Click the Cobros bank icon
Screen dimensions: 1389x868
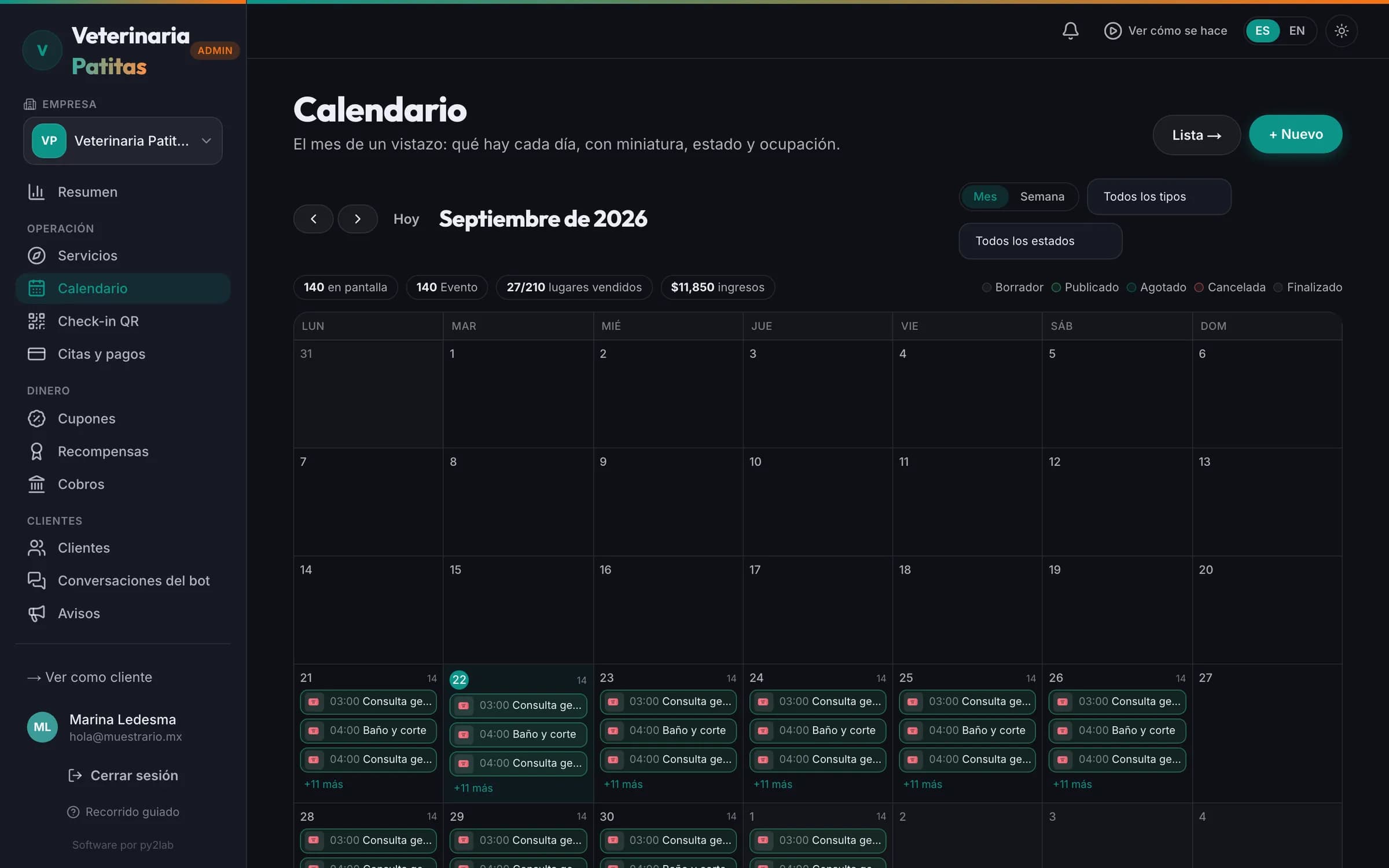pos(36,484)
